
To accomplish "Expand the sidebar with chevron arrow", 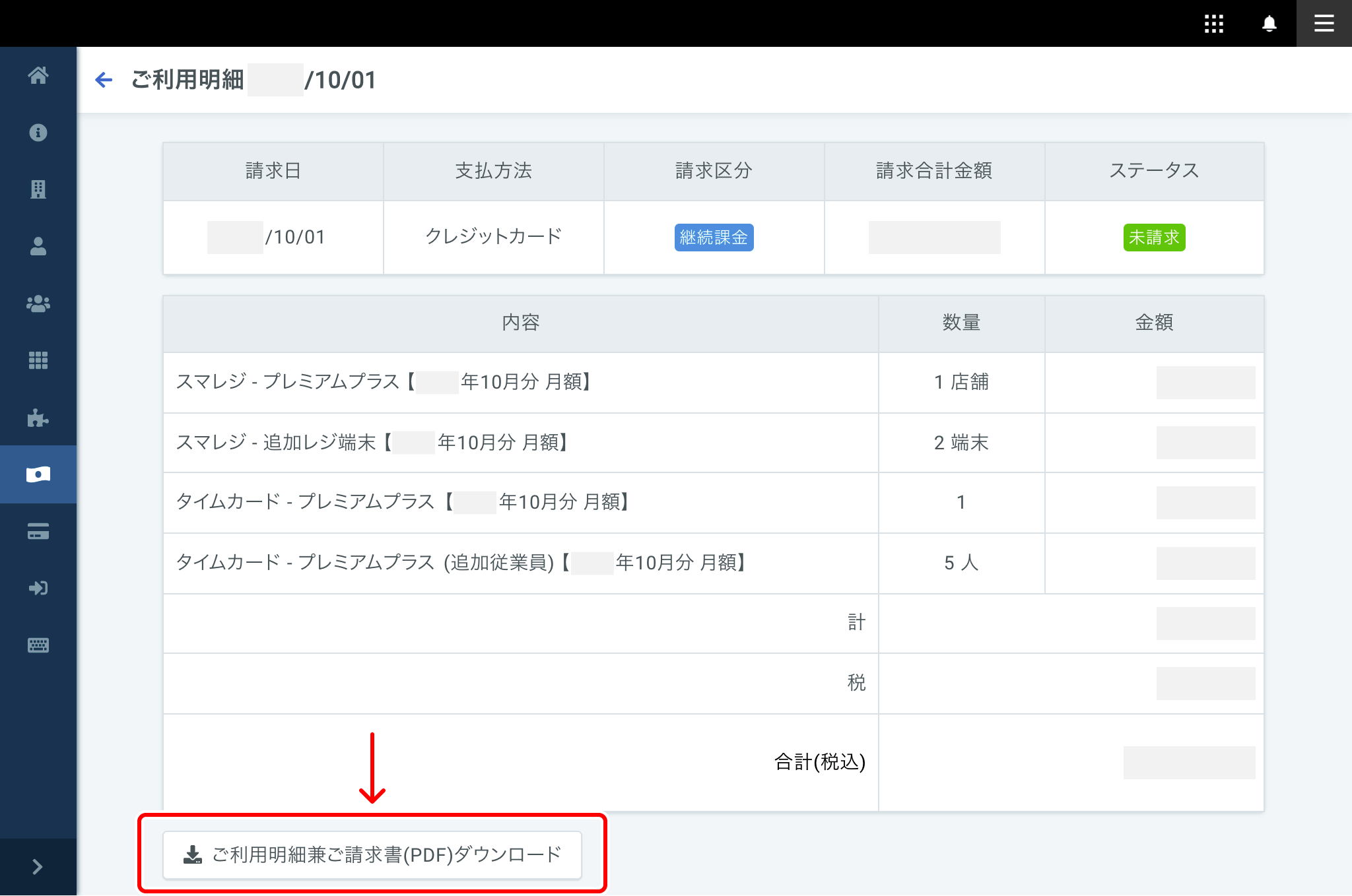I will point(38,867).
